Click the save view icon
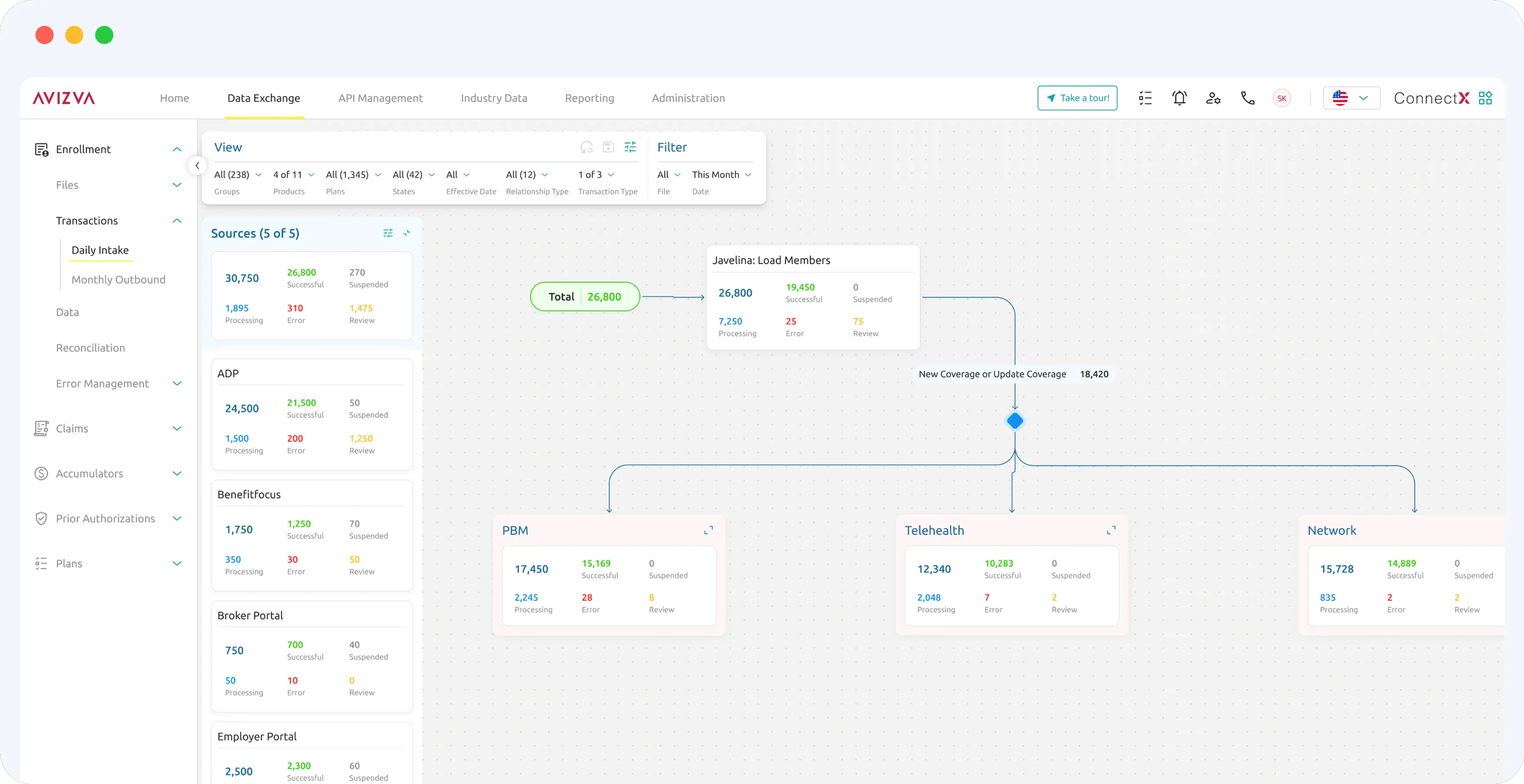1524x784 pixels. point(608,147)
